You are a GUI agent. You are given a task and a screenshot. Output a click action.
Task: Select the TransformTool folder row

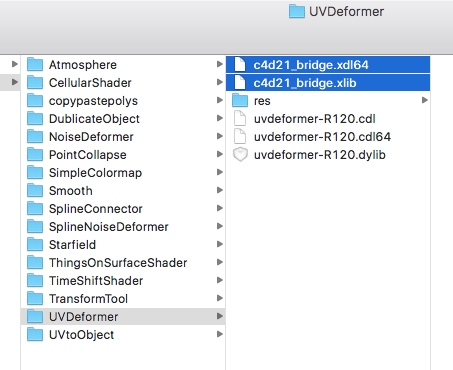[123, 299]
